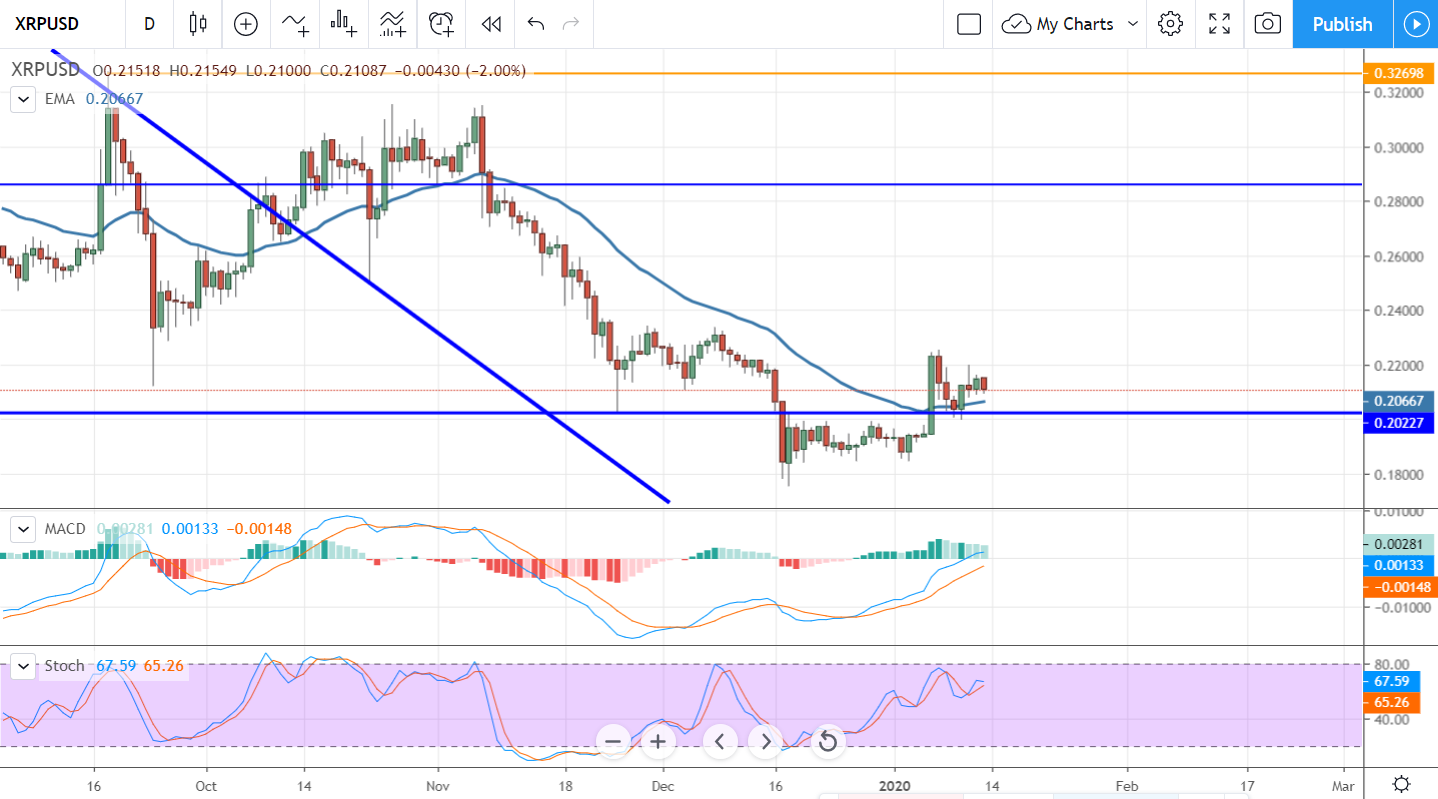
Task: Create an alert with the alarm clock icon
Action: point(441,24)
